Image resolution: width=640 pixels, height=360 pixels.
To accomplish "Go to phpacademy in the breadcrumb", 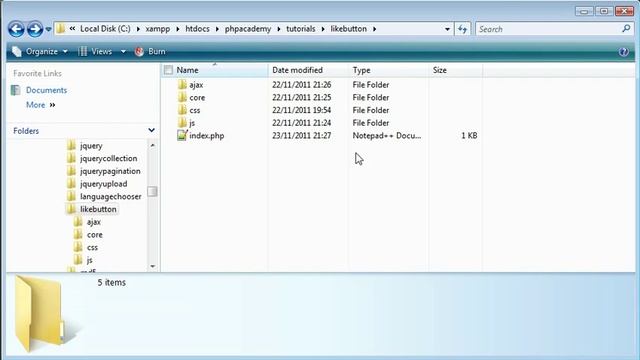I will pyautogui.click(x=248, y=29).
